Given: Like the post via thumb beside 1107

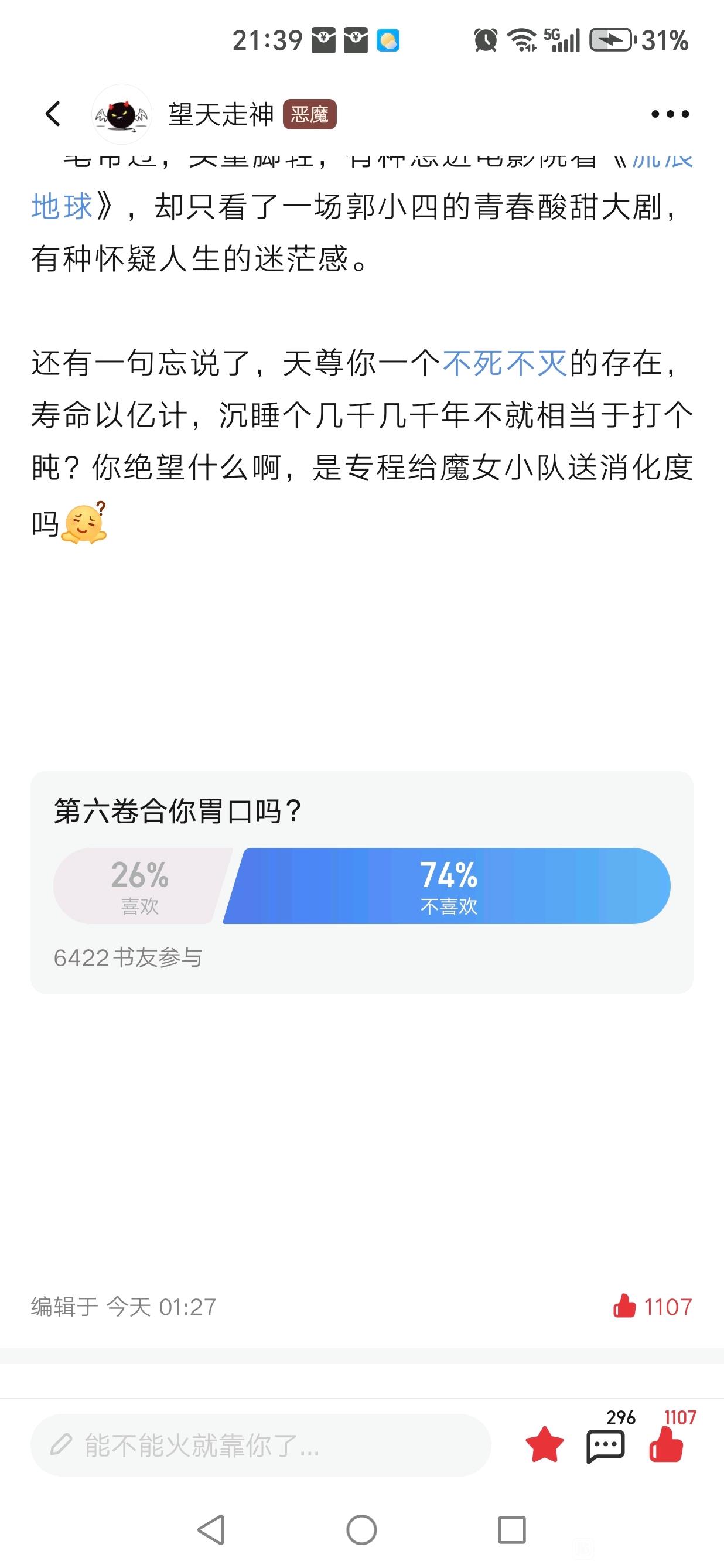Looking at the screenshot, I should click(624, 1306).
